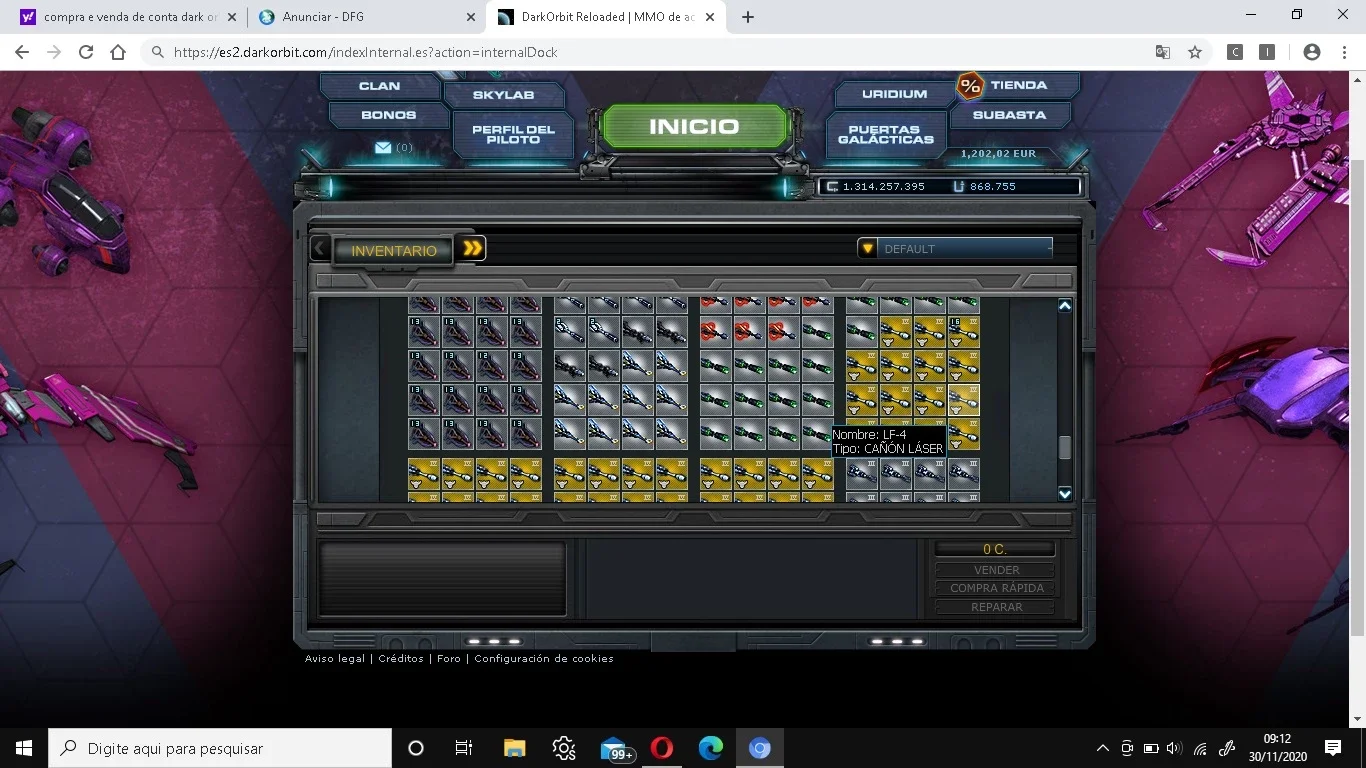Select the INVENTARIO tab
Viewport: 1366px width, 768px height.
point(394,250)
